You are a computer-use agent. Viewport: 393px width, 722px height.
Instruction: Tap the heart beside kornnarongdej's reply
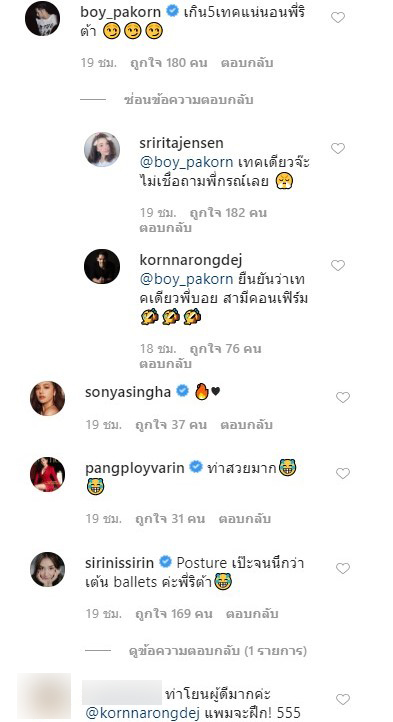[338, 265]
